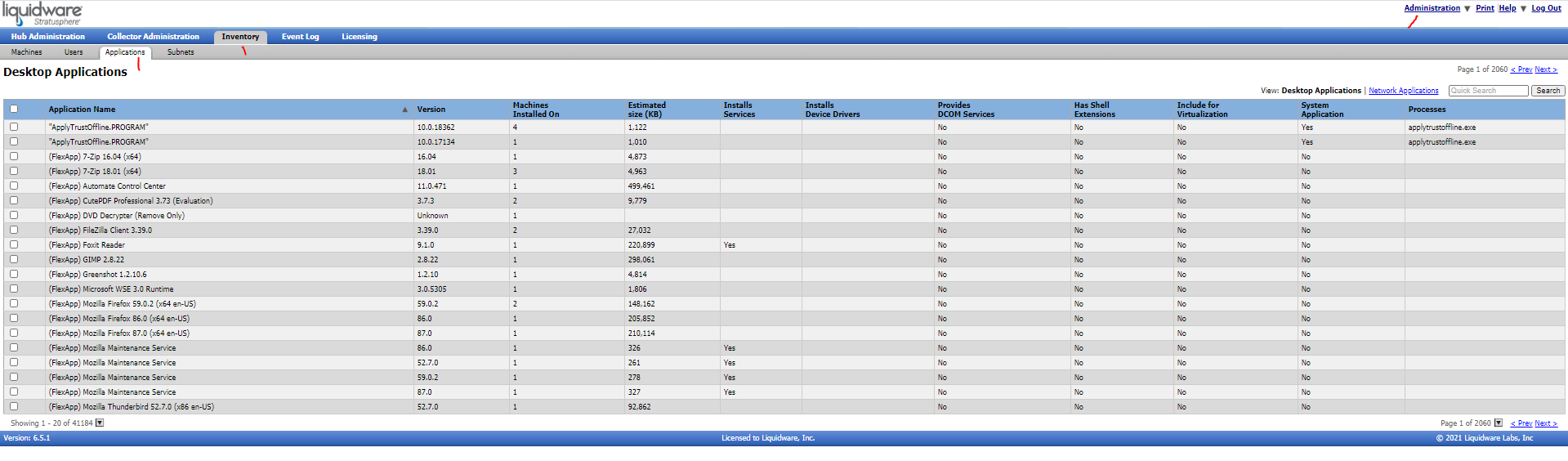Click the Liquidware Stratusphere logo
This screenshot has width=1568, height=461.
tap(42, 14)
